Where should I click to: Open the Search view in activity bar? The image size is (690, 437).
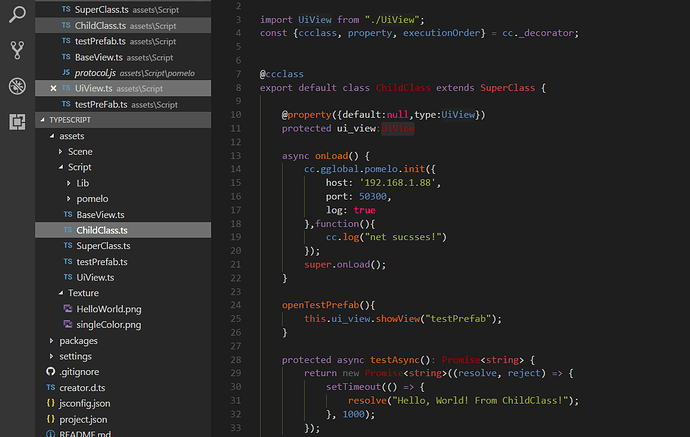click(x=17, y=15)
